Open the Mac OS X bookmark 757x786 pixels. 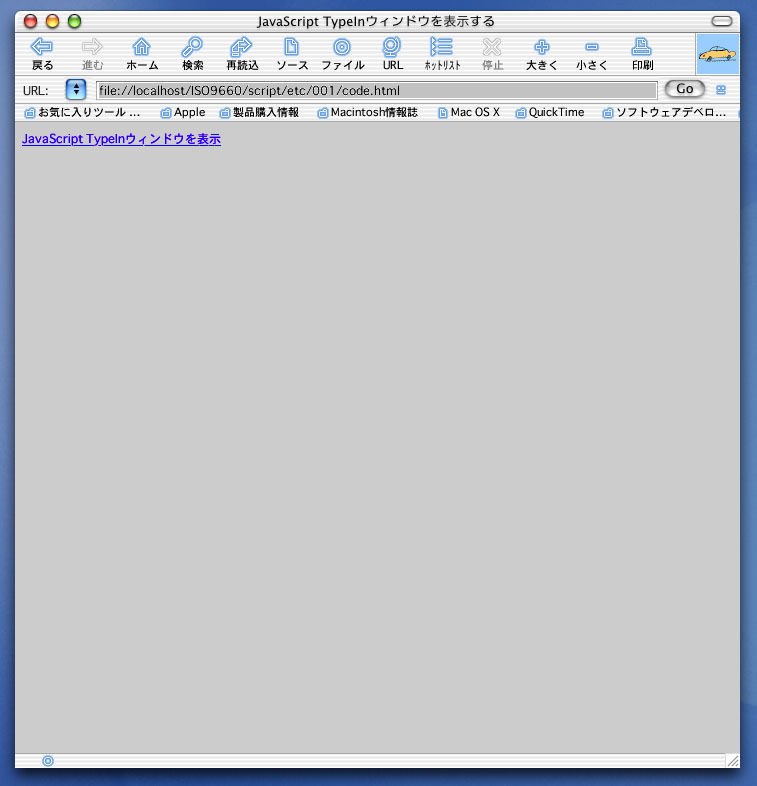tap(469, 112)
